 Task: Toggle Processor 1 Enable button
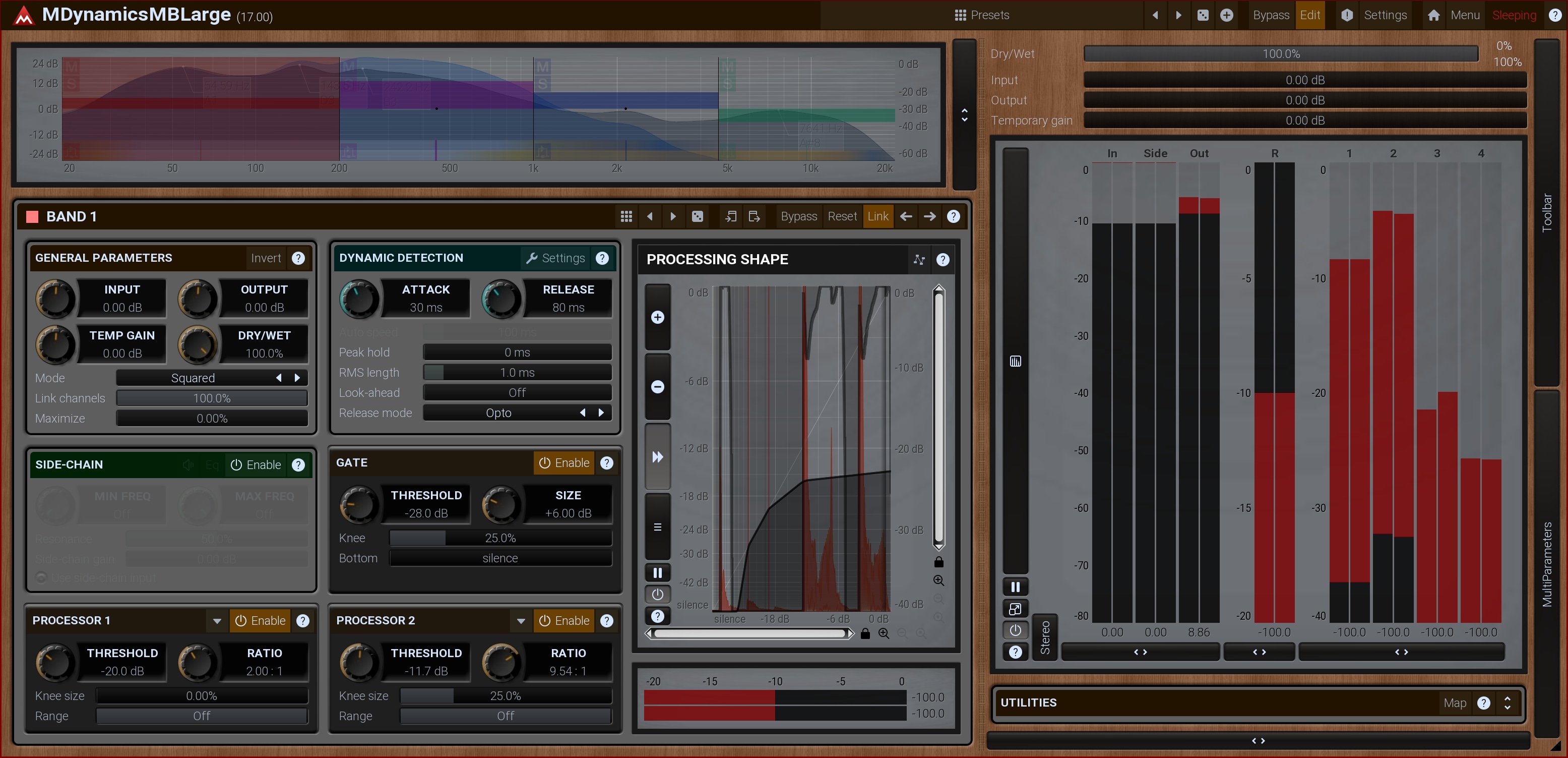260,620
